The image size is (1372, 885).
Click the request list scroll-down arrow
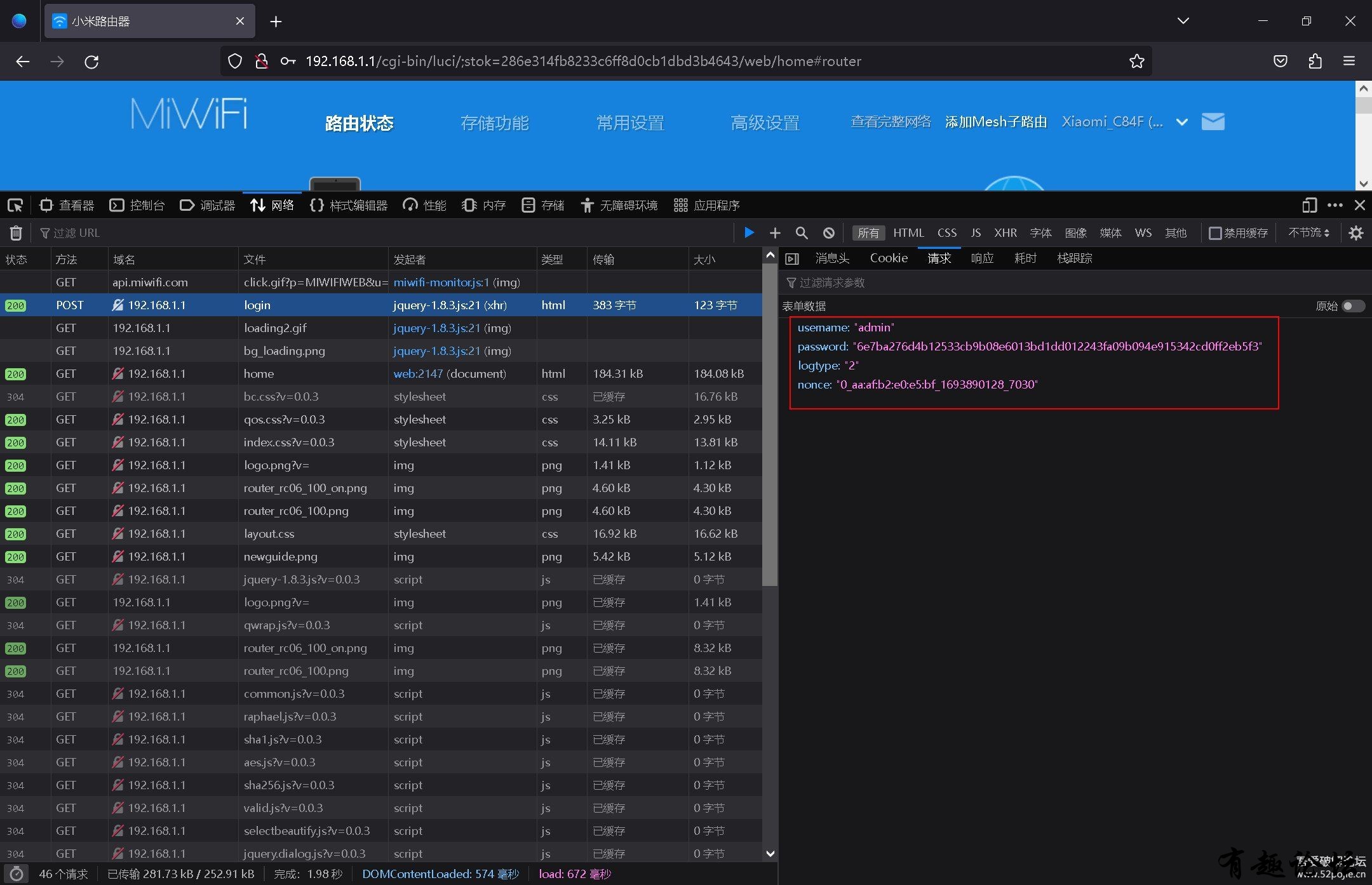pyautogui.click(x=770, y=853)
